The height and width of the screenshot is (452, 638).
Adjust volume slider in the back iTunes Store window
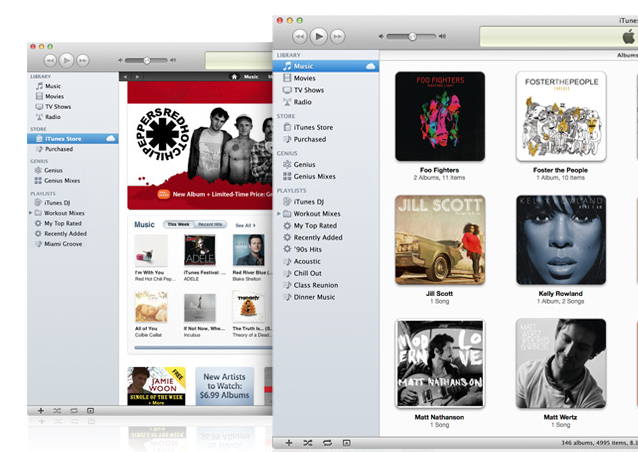tap(146, 60)
